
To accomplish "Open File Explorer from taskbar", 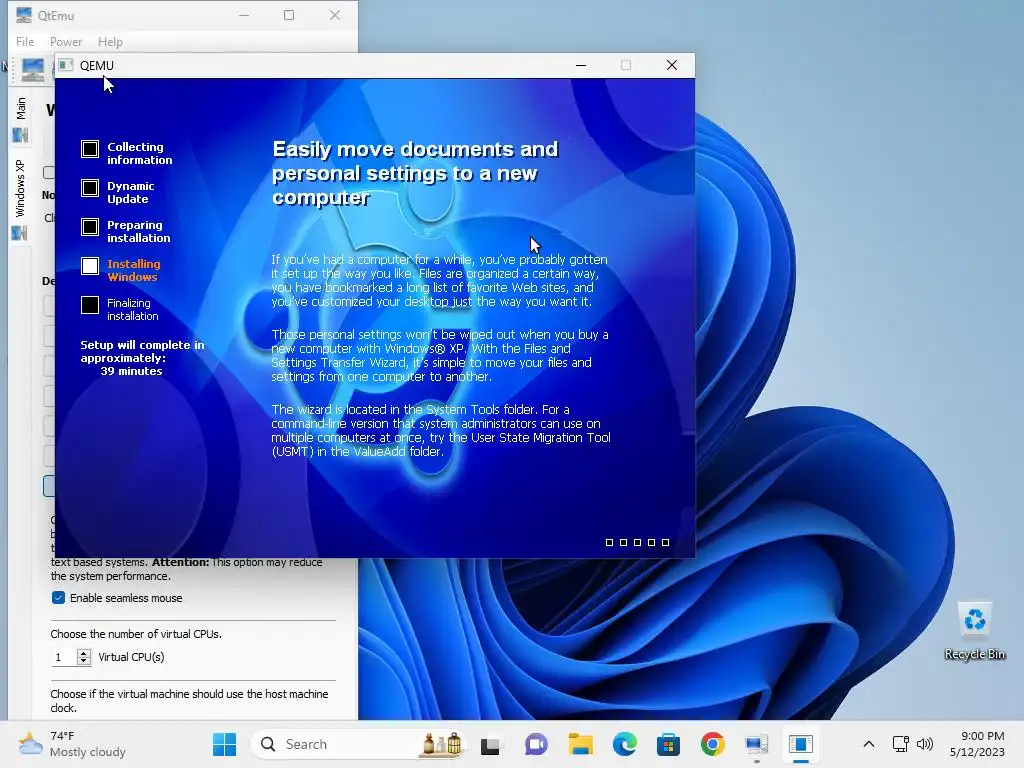I will 580,744.
